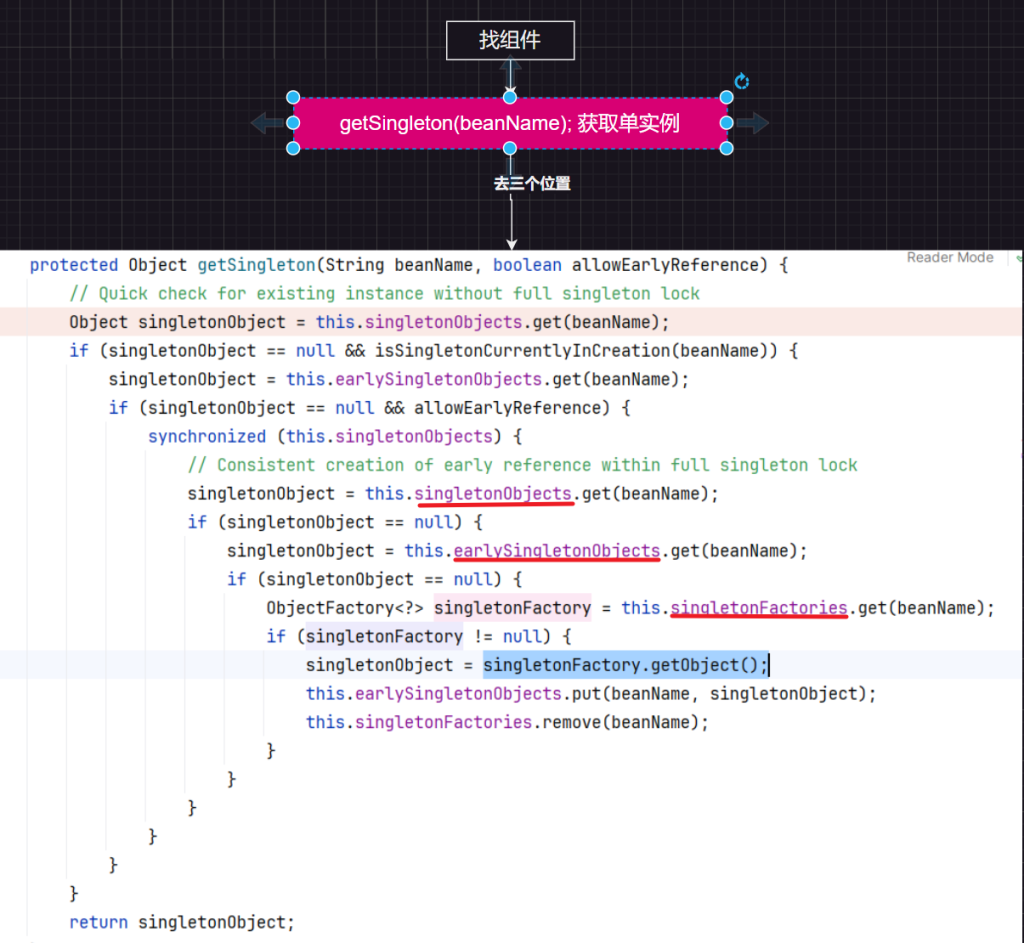This screenshot has width=1024, height=943.
Task: Click the middle-left resize handle of the pink shape
Action: (x=293, y=123)
